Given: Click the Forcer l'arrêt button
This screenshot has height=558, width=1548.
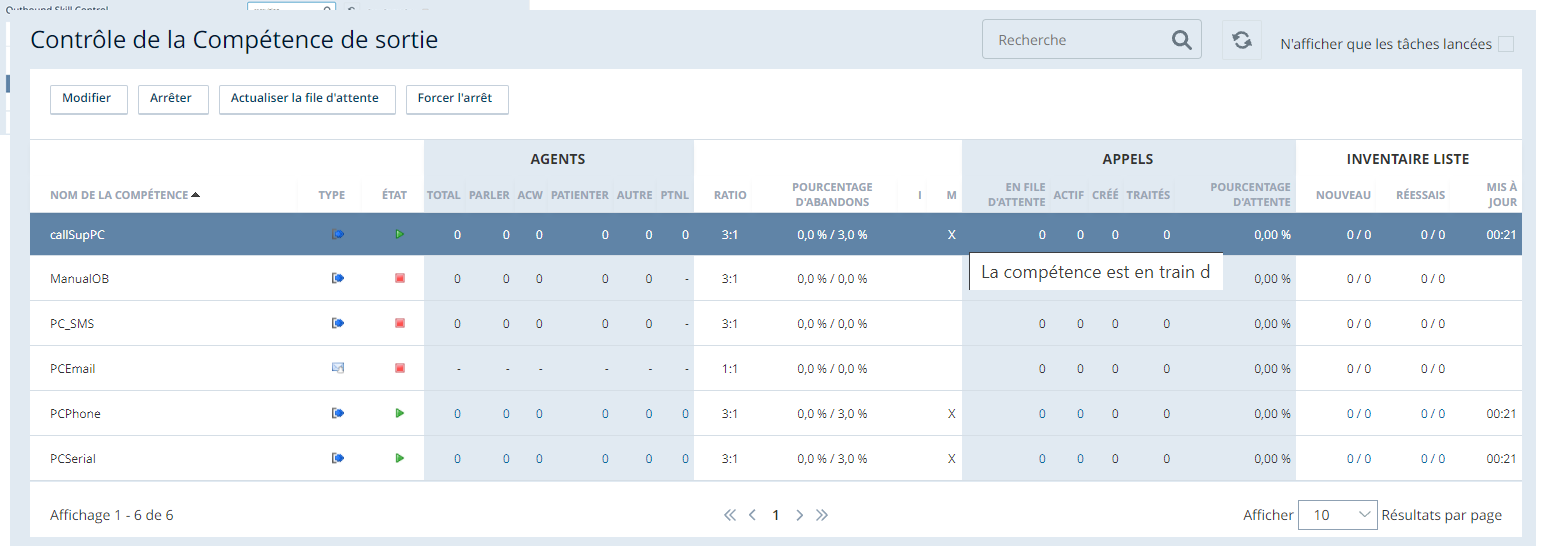Looking at the screenshot, I should pos(456,99).
